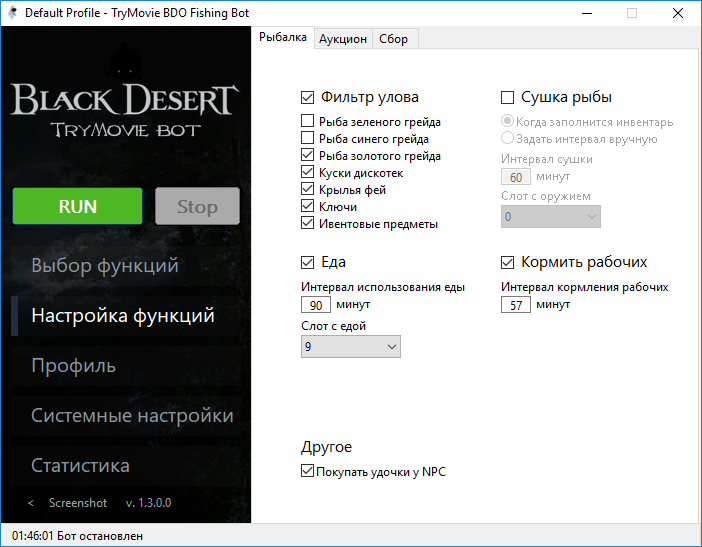Screen dimensions: 702x547
Task: Switch to the Аукцион tab
Action: pyautogui.click(x=342, y=39)
